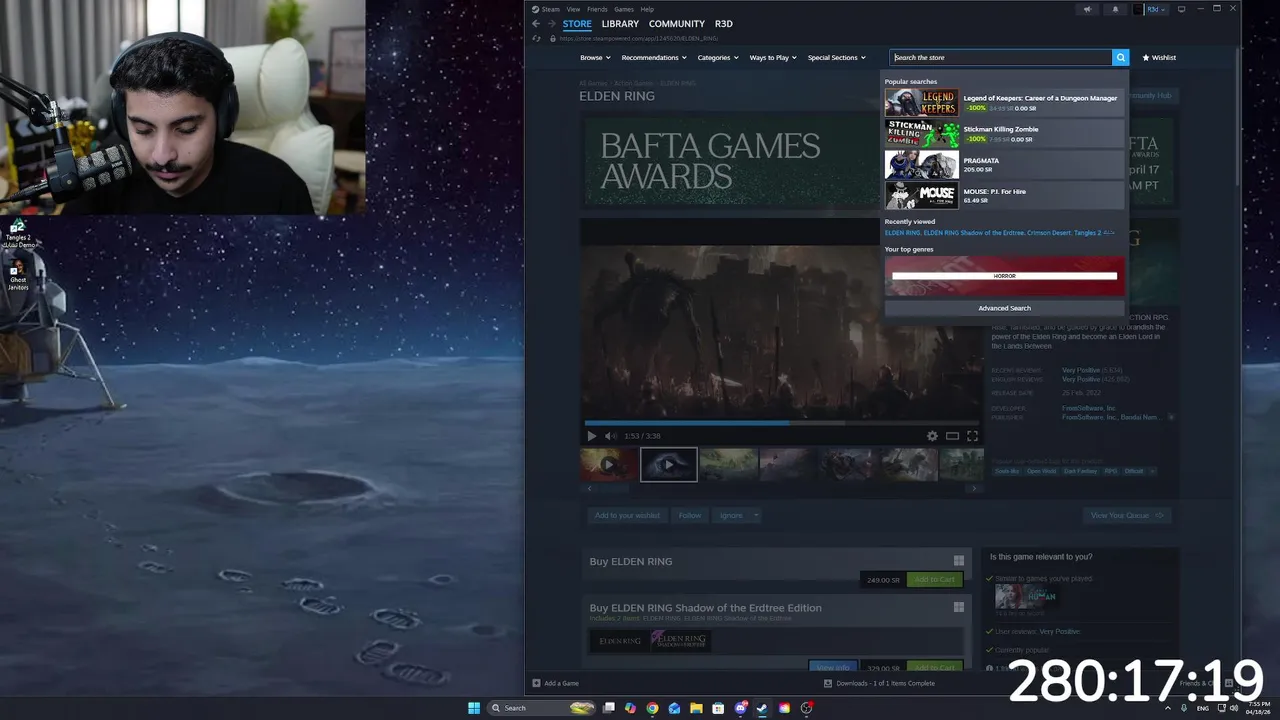Launch Chrome from taskbar
Viewport: 1280px width, 720px height.
pos(652,708)
